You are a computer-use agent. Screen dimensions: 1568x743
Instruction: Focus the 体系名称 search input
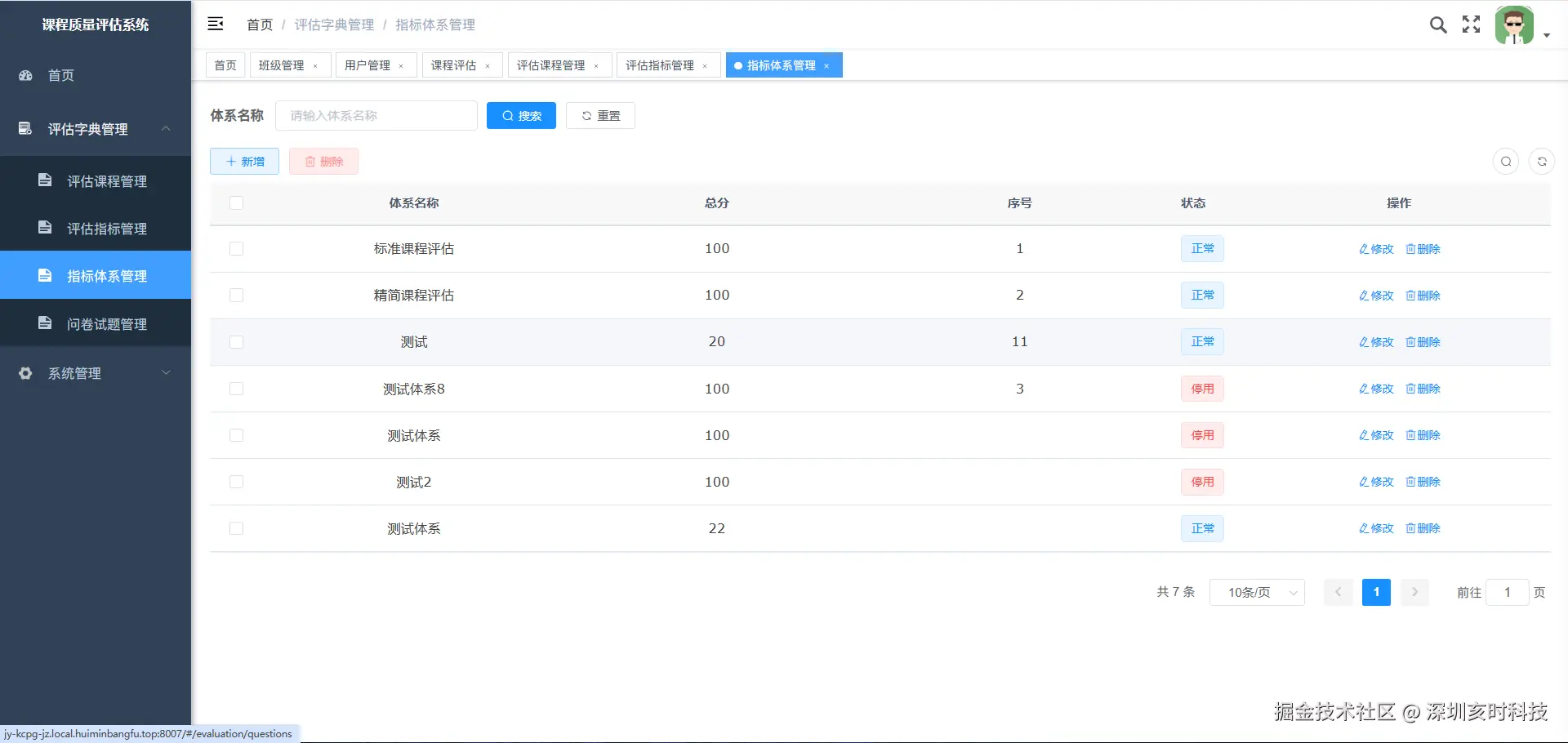(x=376, y=116)
